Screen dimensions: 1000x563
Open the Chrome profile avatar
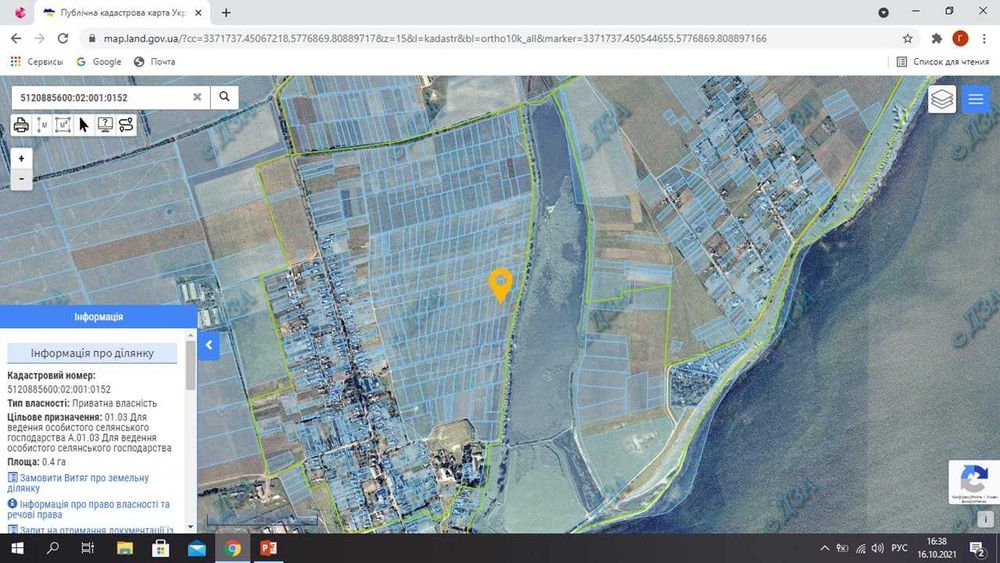(x=960, y=38)
